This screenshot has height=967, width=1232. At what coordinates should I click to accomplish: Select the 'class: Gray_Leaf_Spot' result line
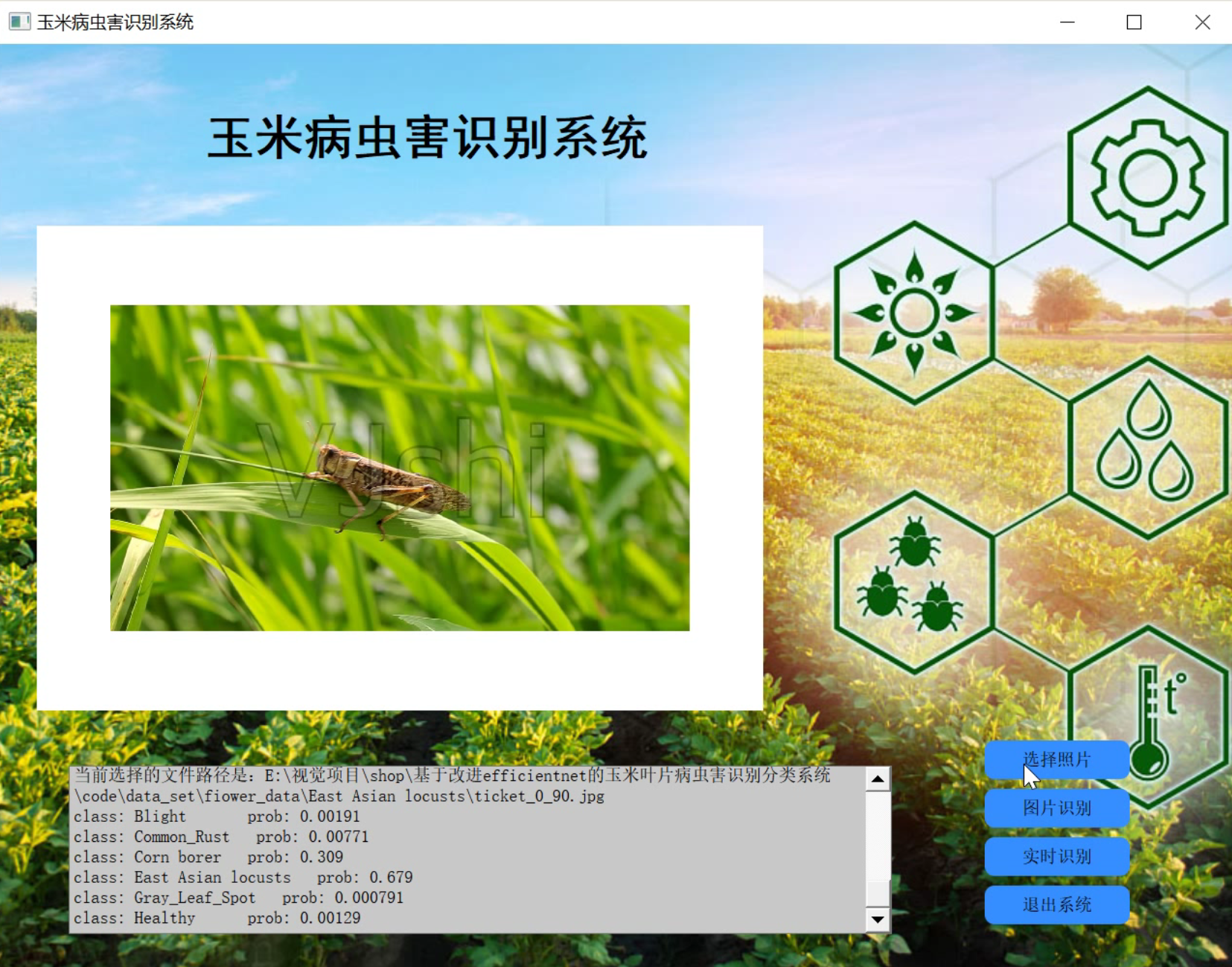pyautogui.click(x=238, y=898)
